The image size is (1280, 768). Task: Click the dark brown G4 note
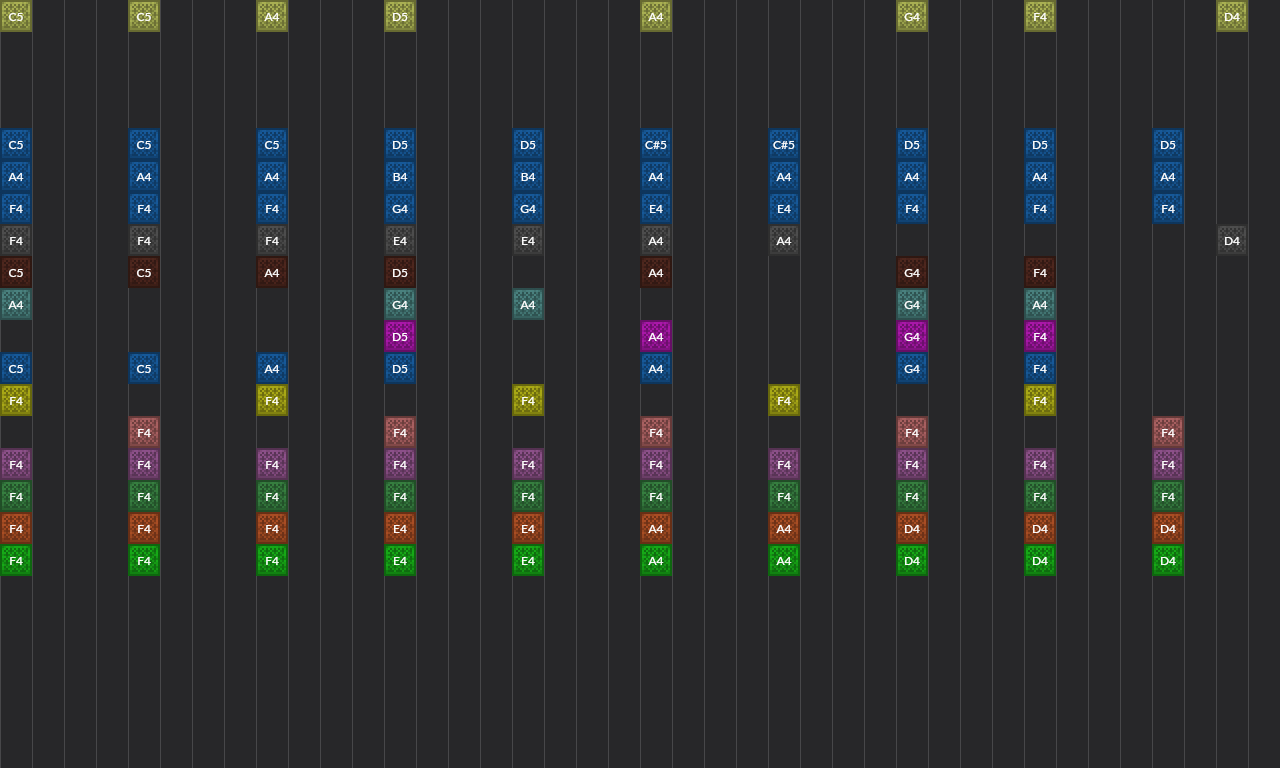click(912, 273)
